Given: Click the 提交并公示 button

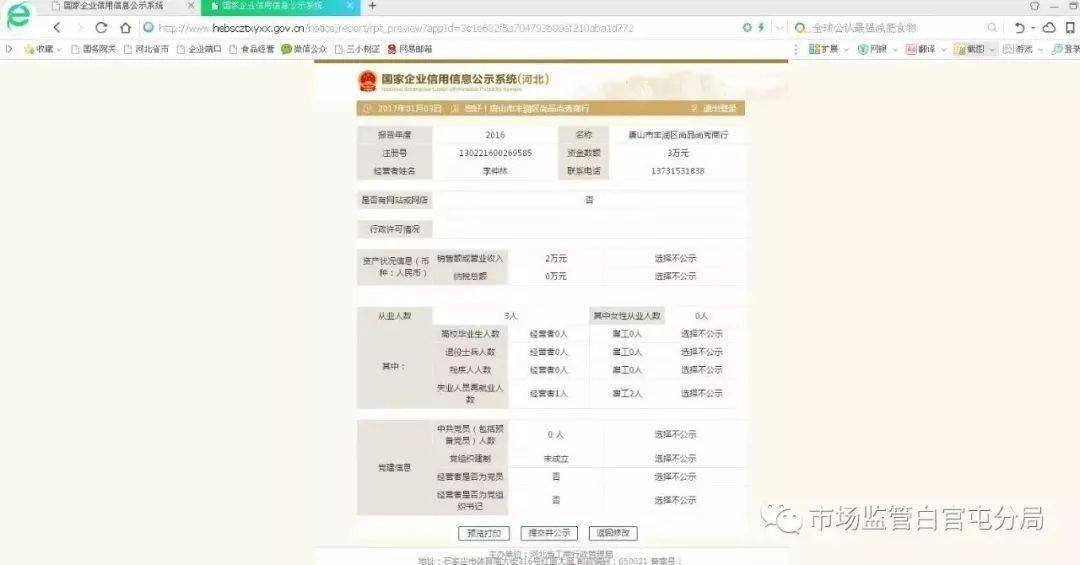Looking at the screenshot, I should coord(549,533).
